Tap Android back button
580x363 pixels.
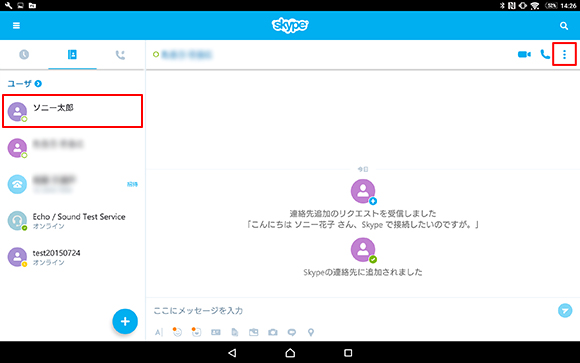232,353
